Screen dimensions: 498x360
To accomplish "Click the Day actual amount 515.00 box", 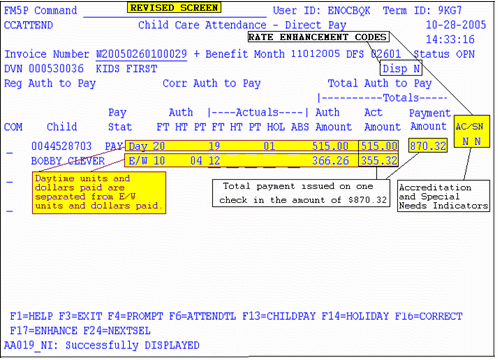I will 378,146.
